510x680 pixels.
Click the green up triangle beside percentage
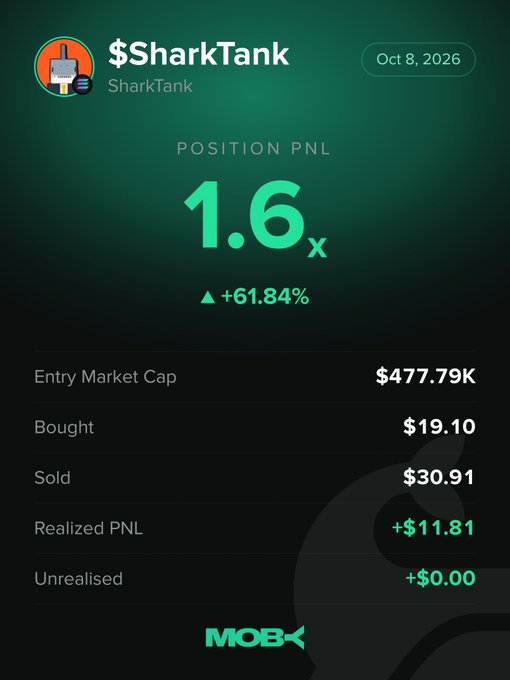click(x=208, y=297)
